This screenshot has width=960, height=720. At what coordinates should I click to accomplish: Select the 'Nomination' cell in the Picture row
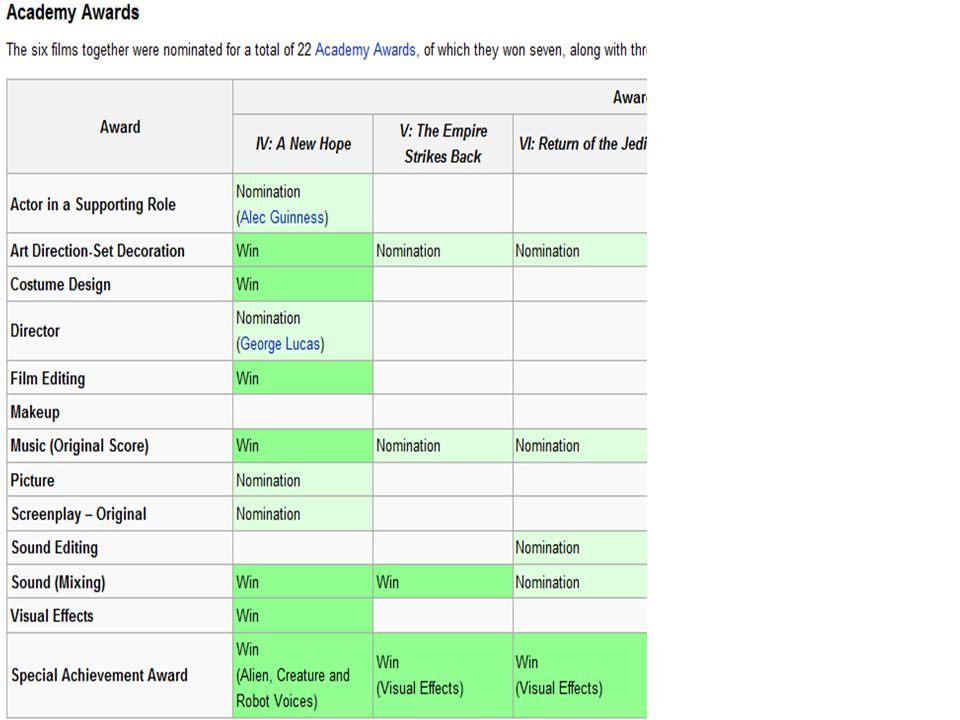(x=303, y=480)
